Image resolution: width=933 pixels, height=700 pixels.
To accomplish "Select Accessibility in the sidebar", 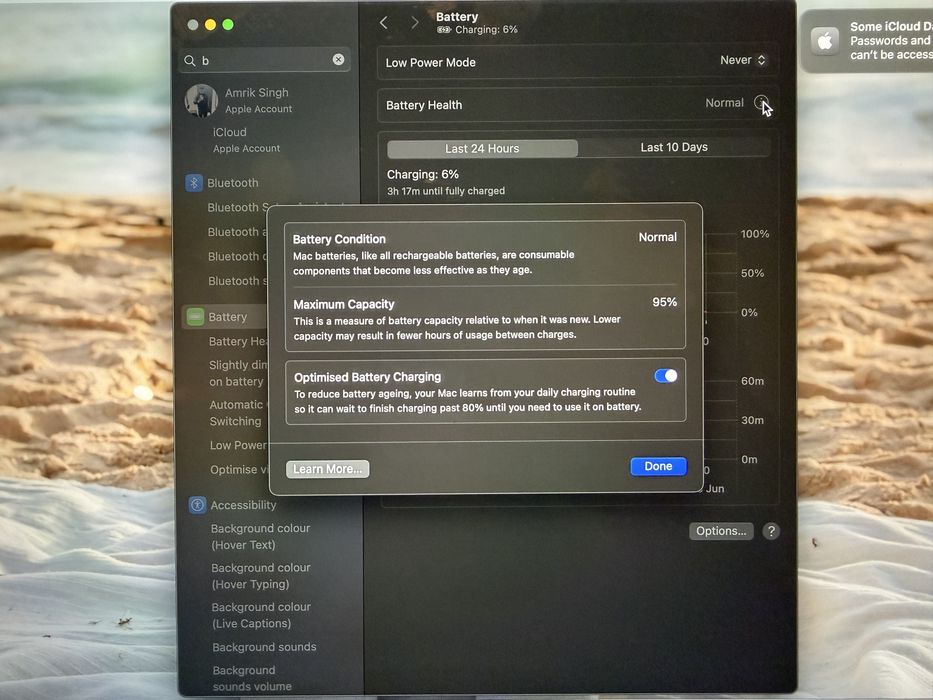I will click(x=243, y=505).
